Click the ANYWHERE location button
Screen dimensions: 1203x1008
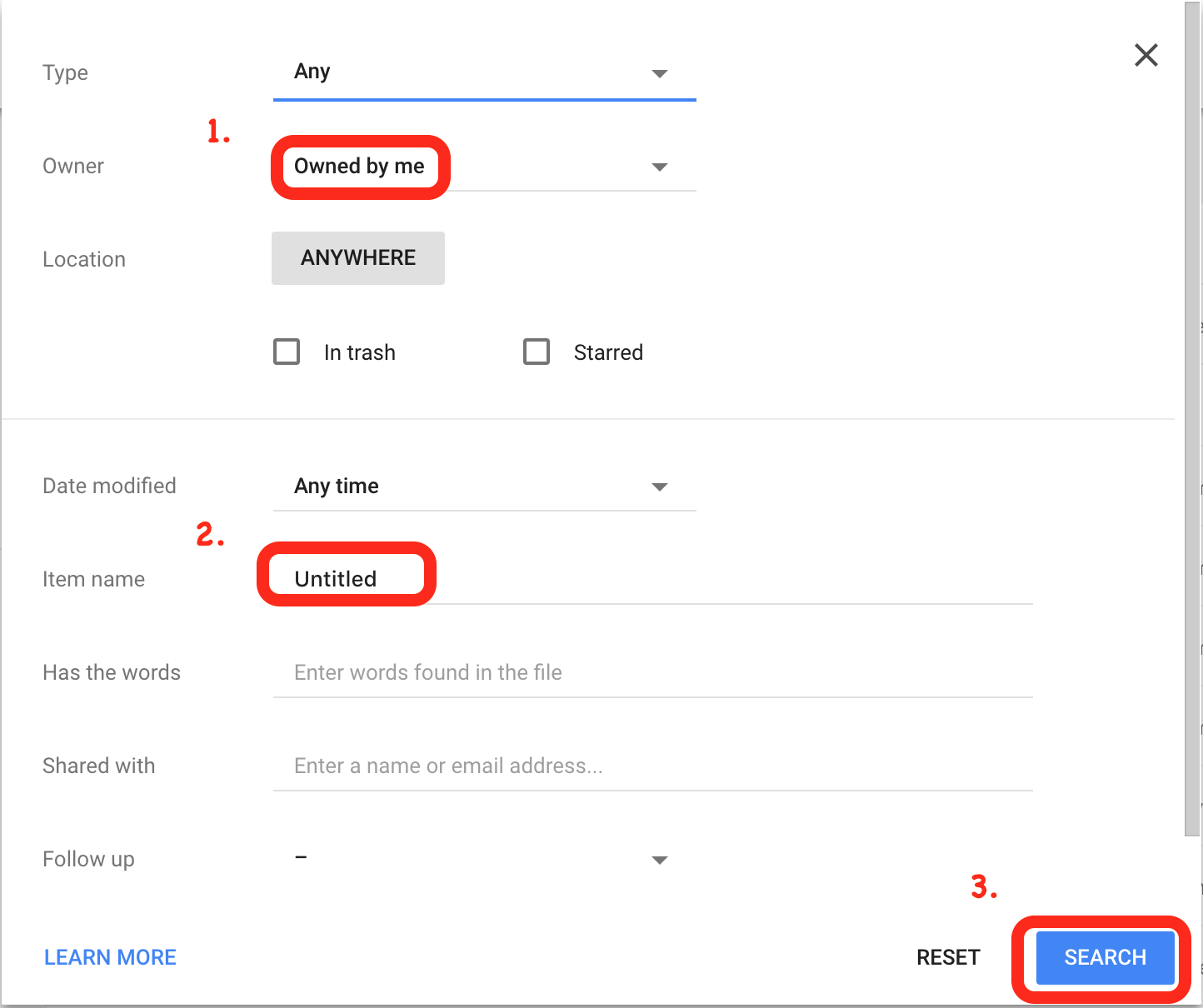pos(358,258)
